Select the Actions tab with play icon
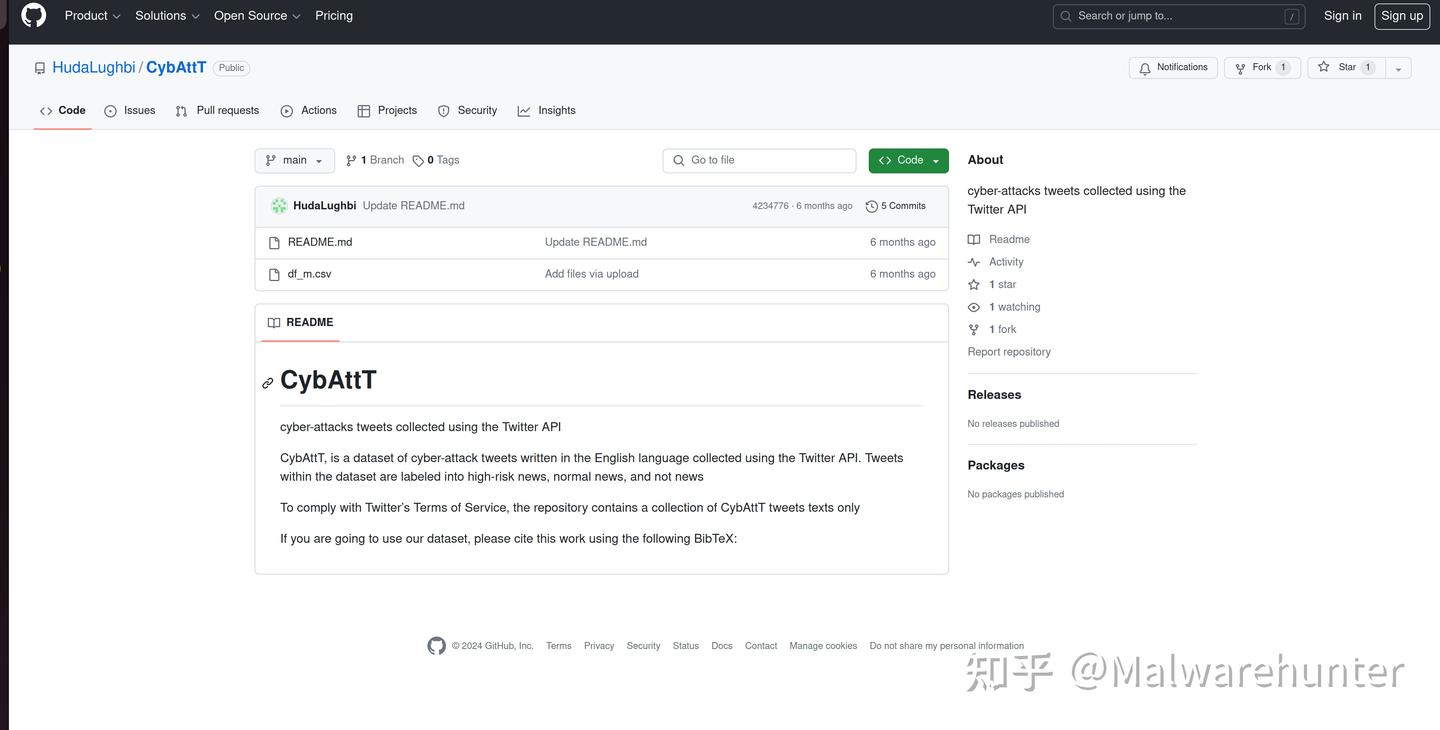Image resolution: width=1440 pixels, height=730 pixels. pyautogui.click(x=286, y=110)
